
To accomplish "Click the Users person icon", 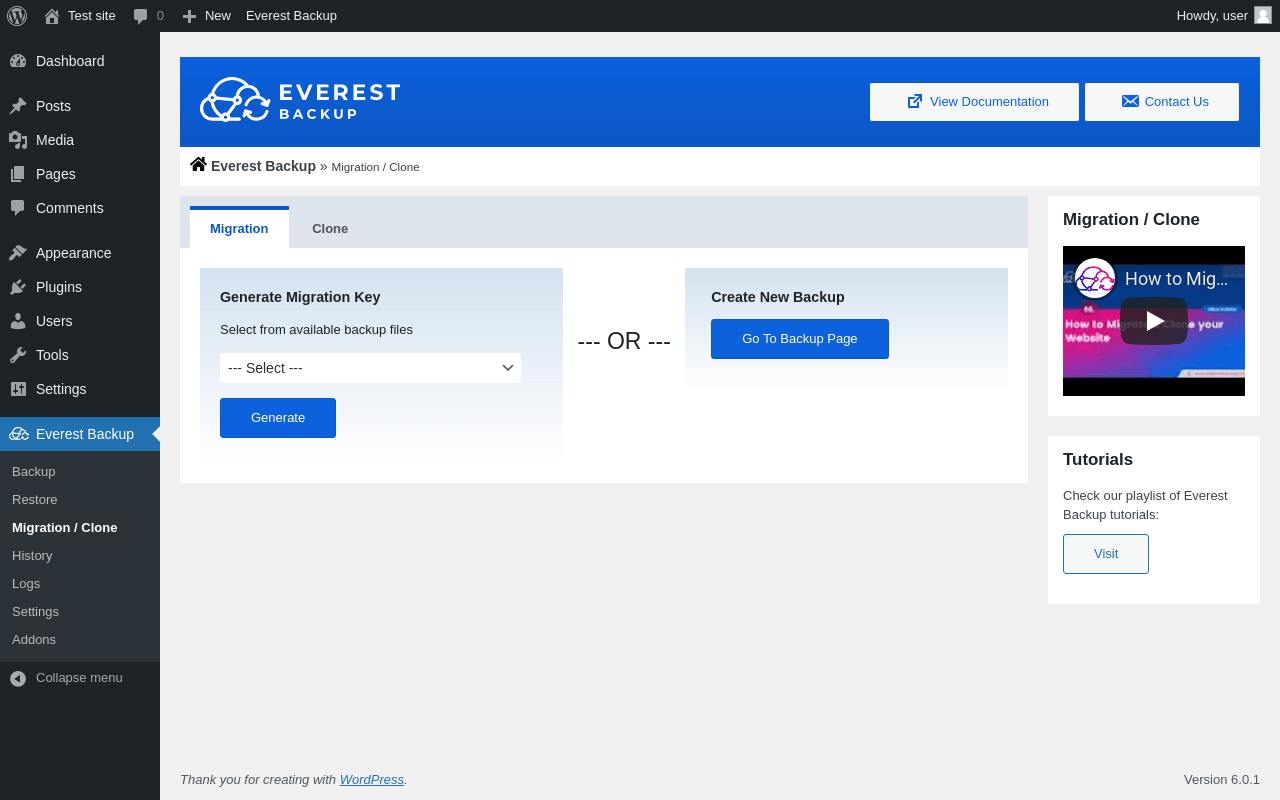I will coord(18,321).
